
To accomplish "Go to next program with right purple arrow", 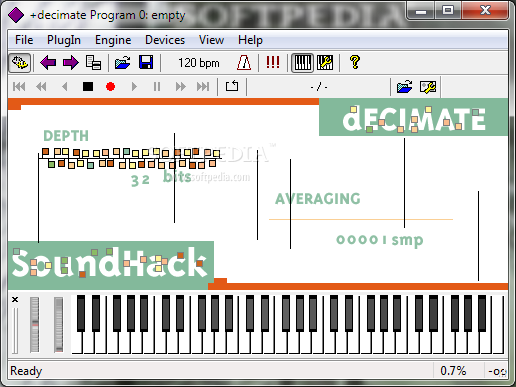I will point(70,63).
